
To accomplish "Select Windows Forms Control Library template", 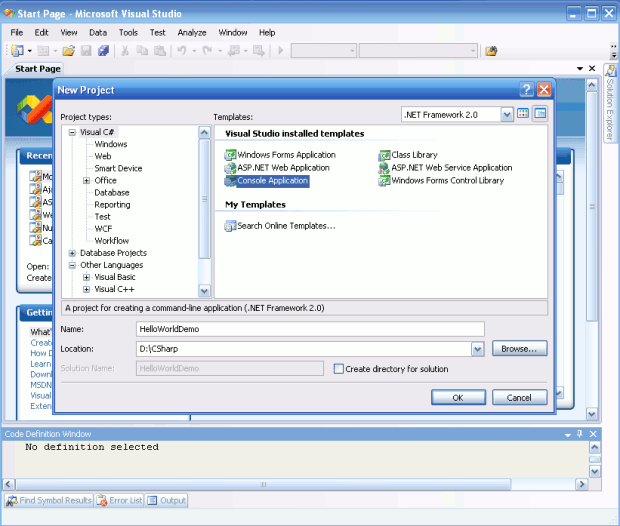I will (441, 181).
